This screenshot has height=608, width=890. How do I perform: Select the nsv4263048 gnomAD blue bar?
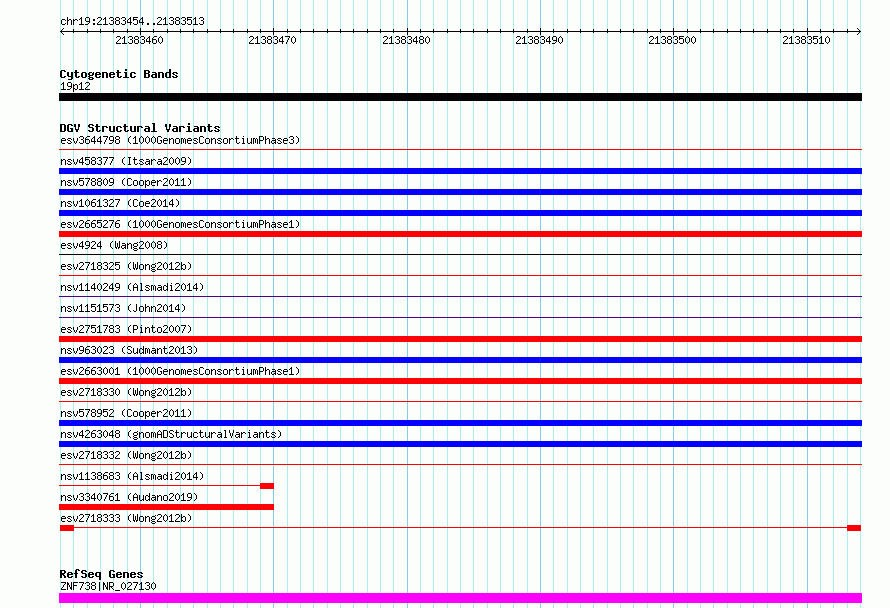[x=460, y=444]
